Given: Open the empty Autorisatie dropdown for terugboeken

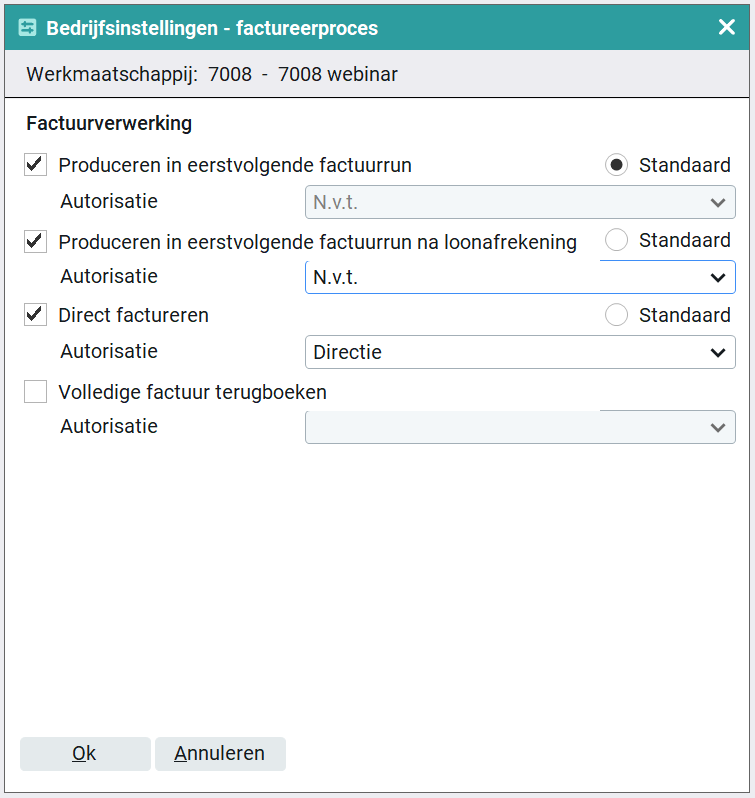Looking at the screenshot, I should click(x=520, y=426).
